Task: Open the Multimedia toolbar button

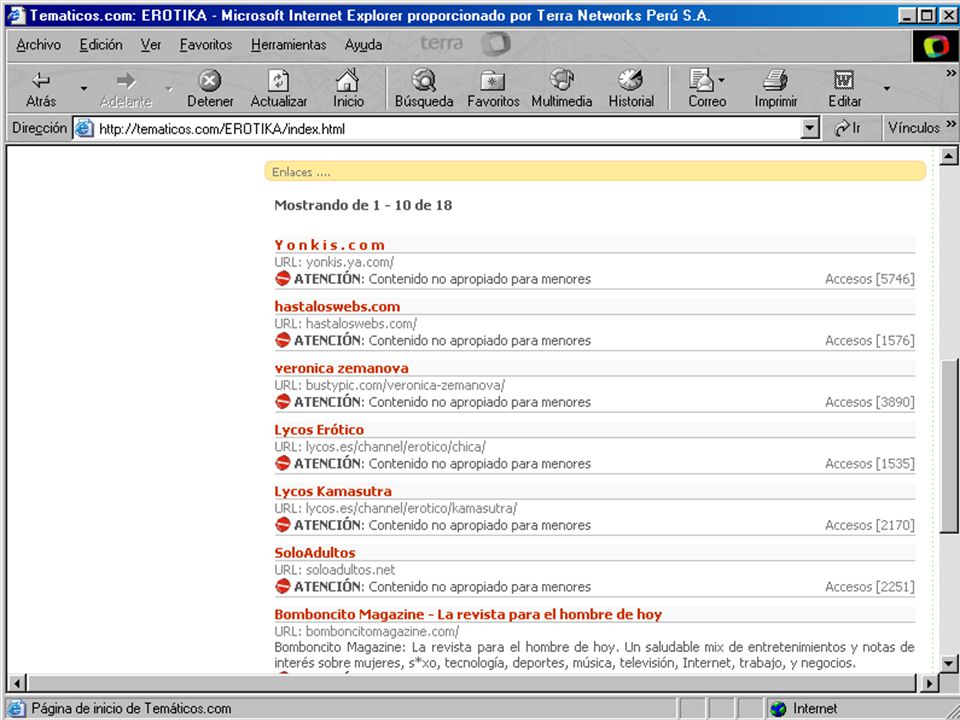Action: [x=561, y=89]
